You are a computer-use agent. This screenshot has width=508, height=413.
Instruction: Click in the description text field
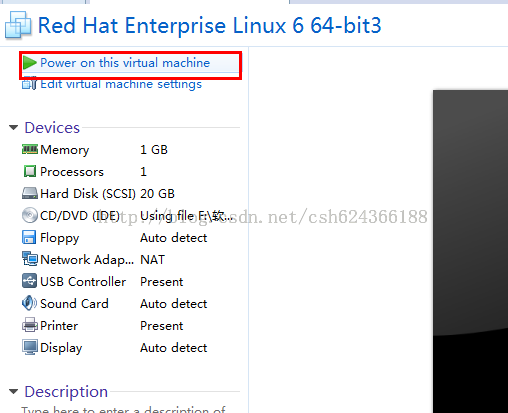click(x=123, y=409)
